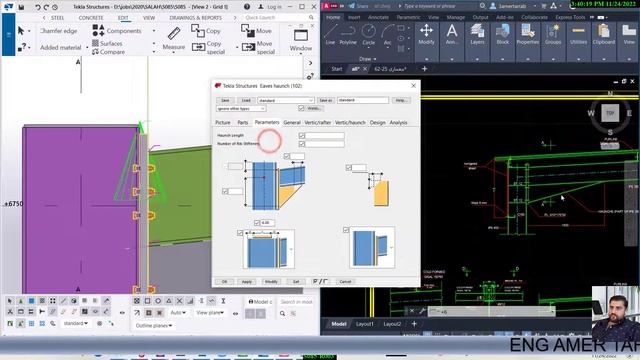Screen dimensions: 640x360
Task: Click Surfaces in Tekla ribbon
Action: click(107, 43)
